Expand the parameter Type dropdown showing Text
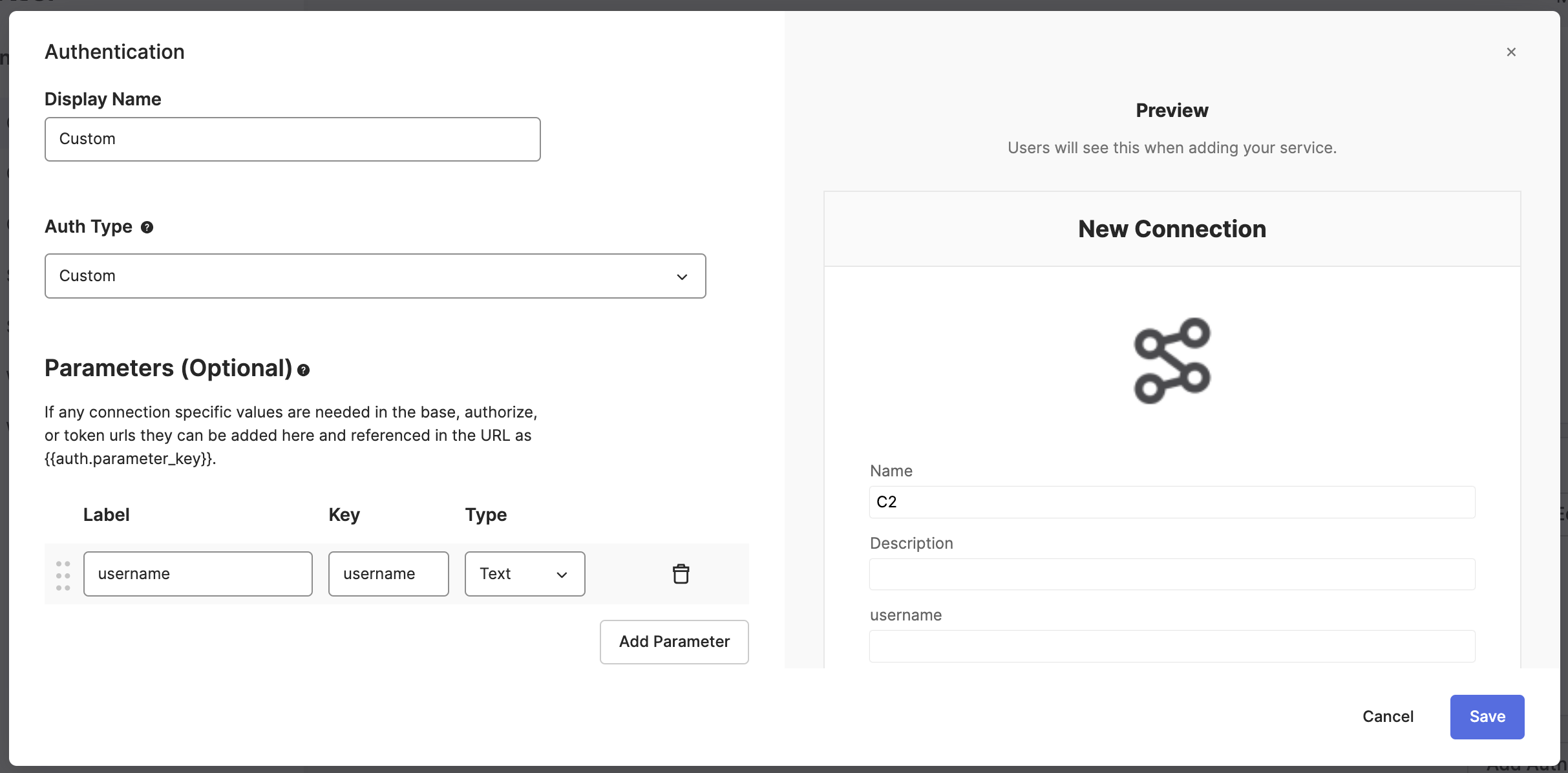Screen dimensions: 1568x773 click(x=524, y=574)
